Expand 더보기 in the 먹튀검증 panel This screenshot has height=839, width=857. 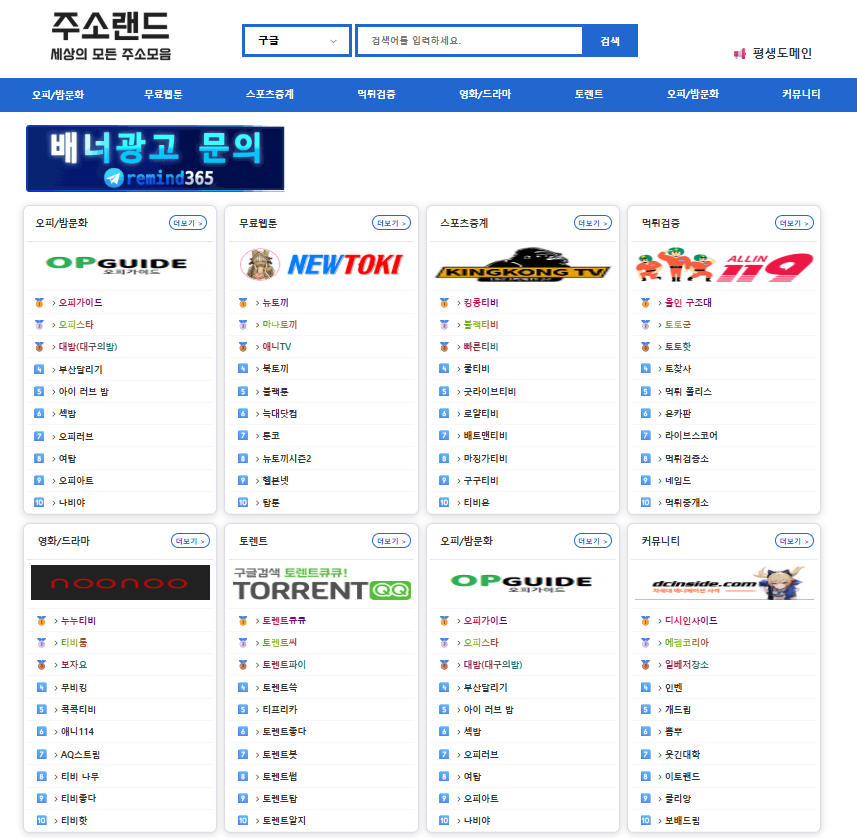pyautogui.click(x=794, y=223)
